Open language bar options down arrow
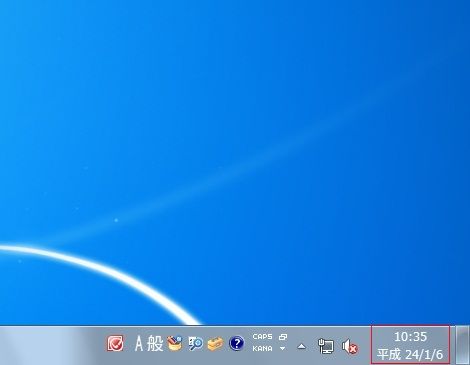 click(x=283, y=349)
